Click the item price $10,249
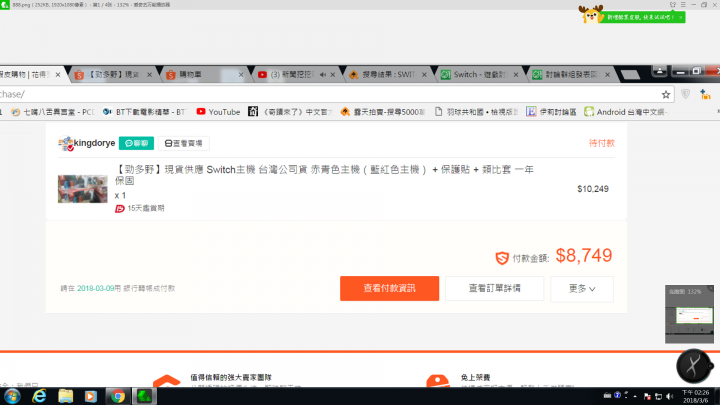This screenshot has width=720, height=405. click(593, 189)
